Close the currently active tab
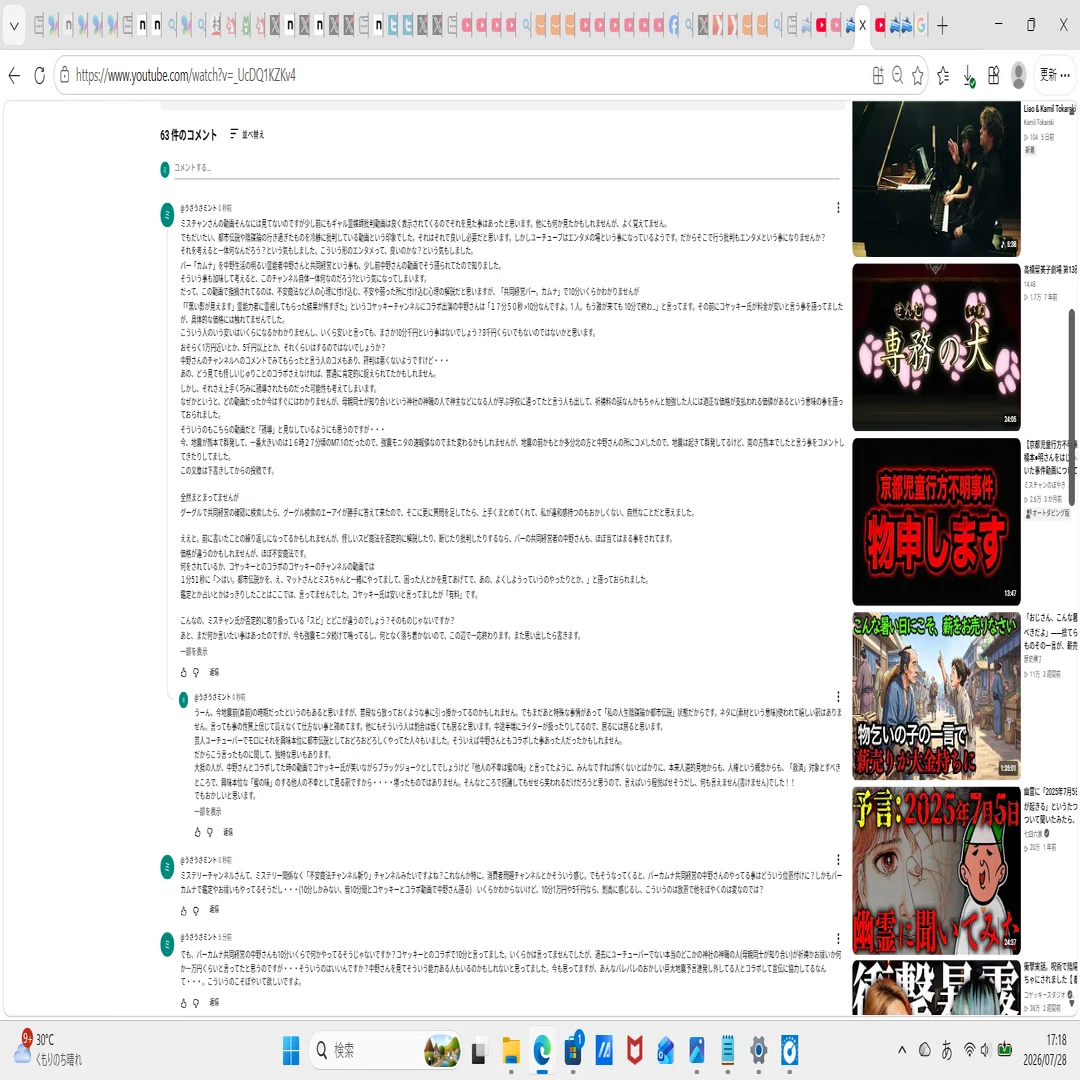The image size is (1080, 1080). pyautogui.click(x=862, y=25)
